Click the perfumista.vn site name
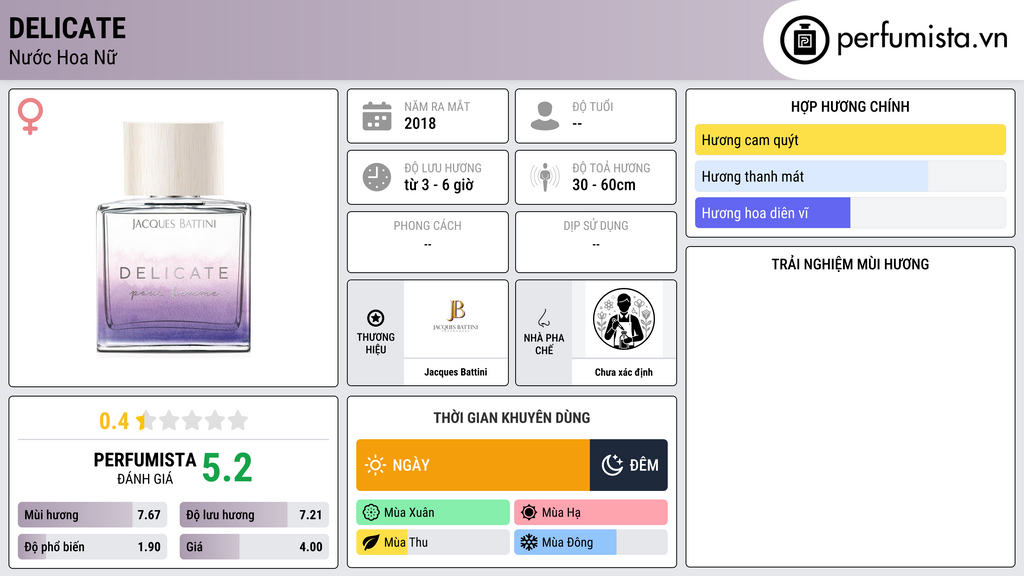 pos(922,39)
